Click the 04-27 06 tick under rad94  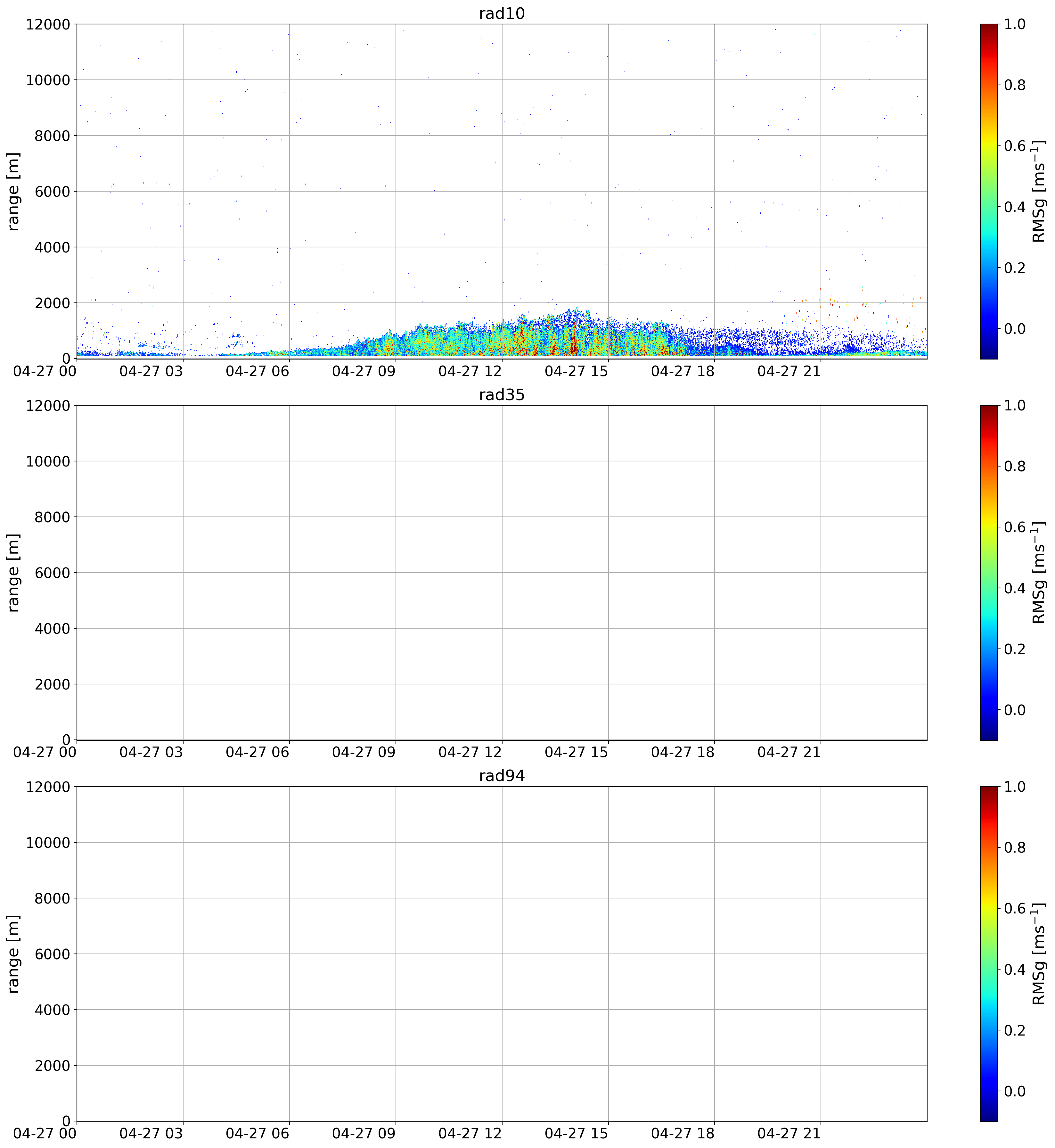[x=258, y=1134]
